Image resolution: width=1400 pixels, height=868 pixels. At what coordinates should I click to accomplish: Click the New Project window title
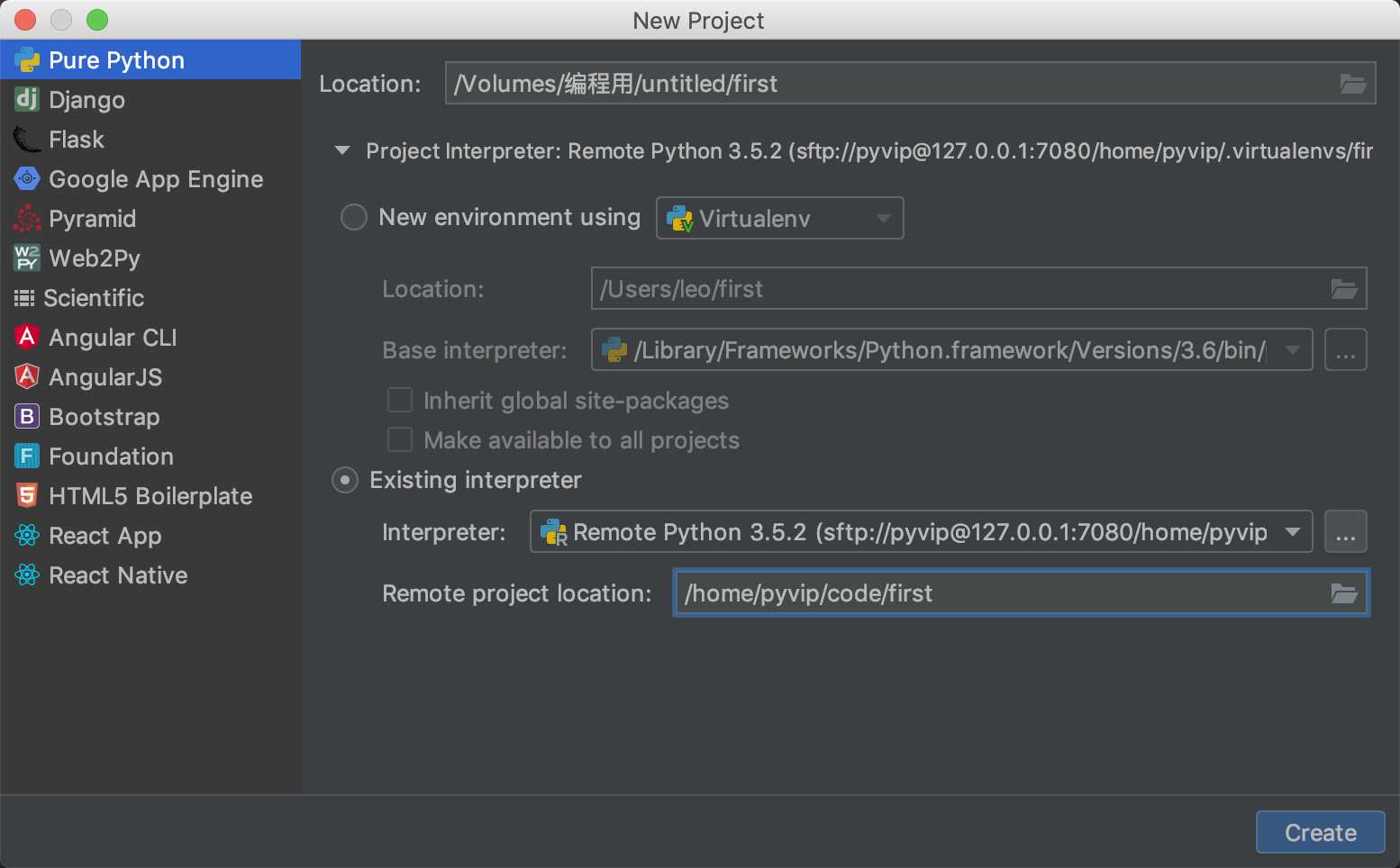coord(699,21)
